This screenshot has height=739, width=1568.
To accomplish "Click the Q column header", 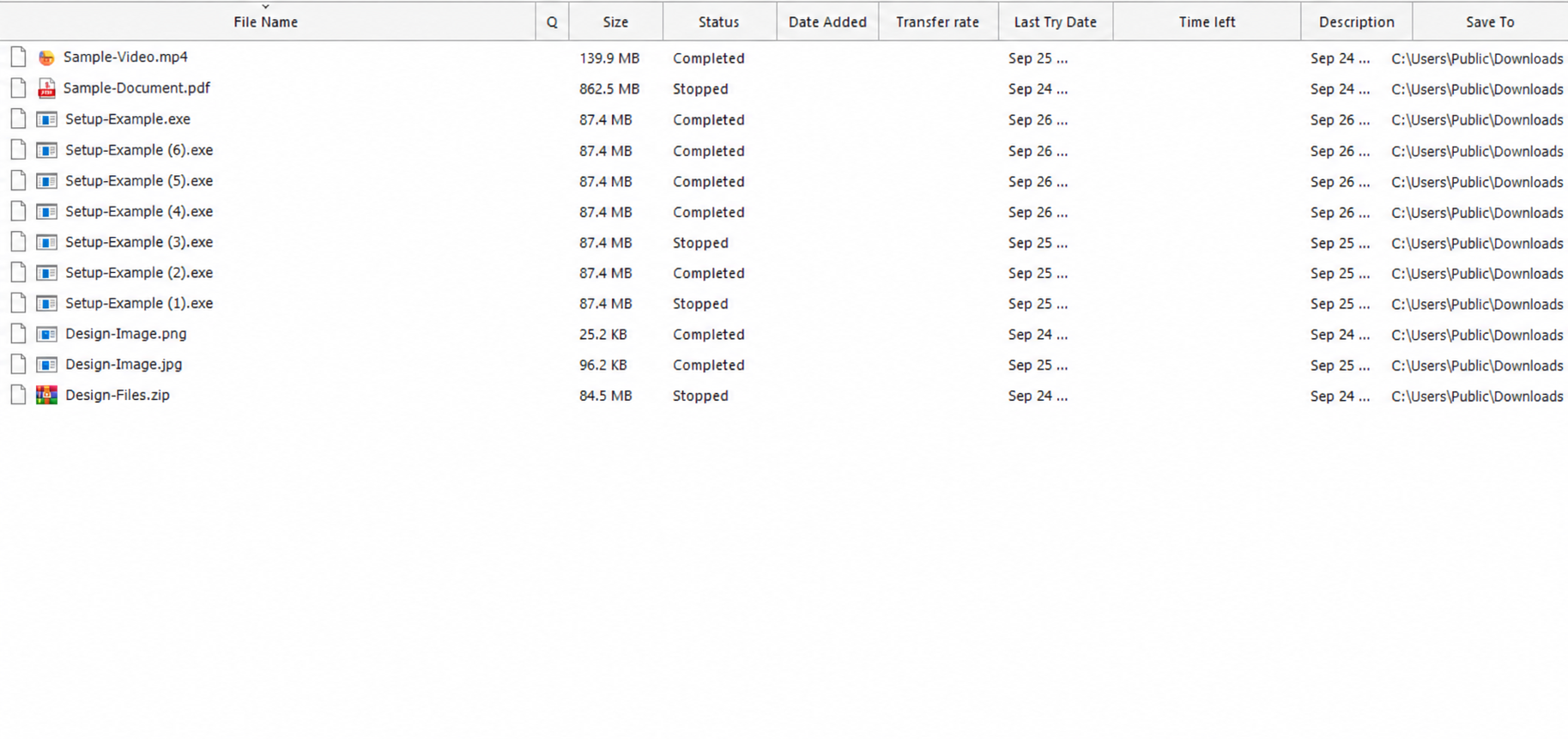I will click(552, 21).
